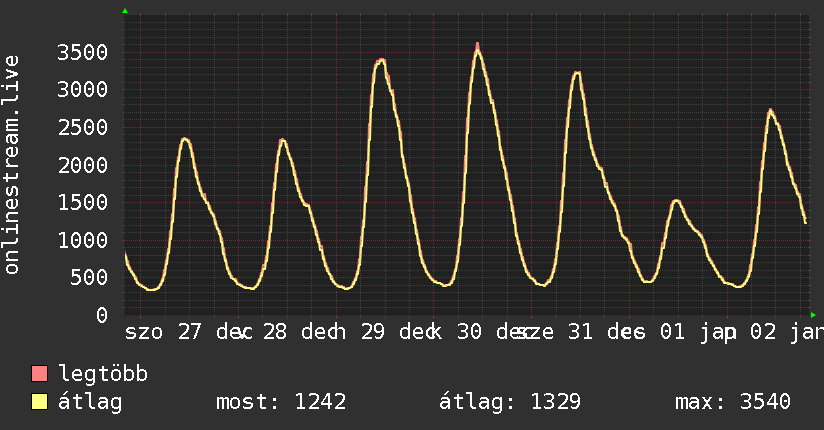
Task: Click the pink legtöbb legend swatch
Action: coord(39,373)
